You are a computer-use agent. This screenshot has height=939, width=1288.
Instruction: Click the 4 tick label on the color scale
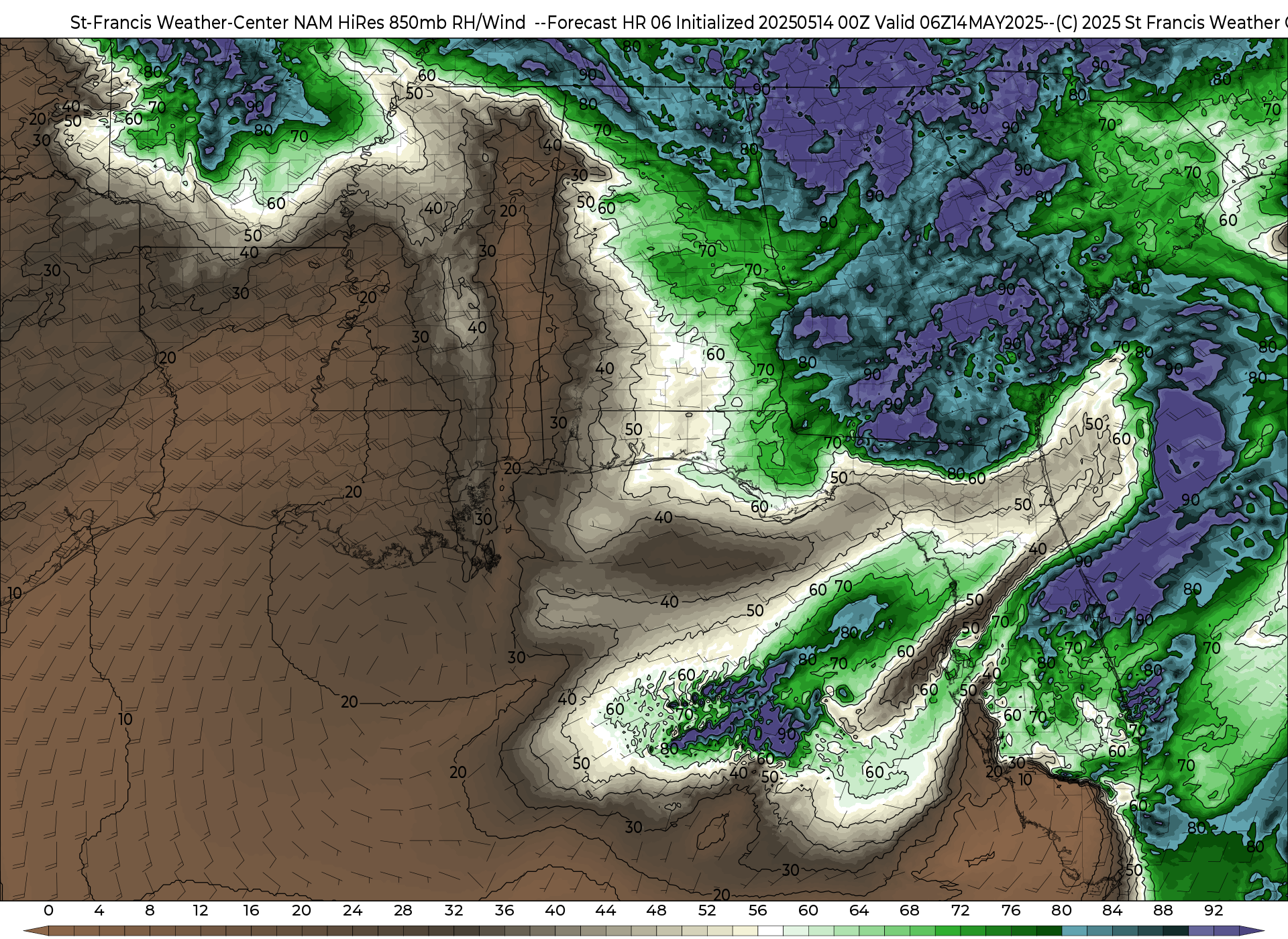99,910
